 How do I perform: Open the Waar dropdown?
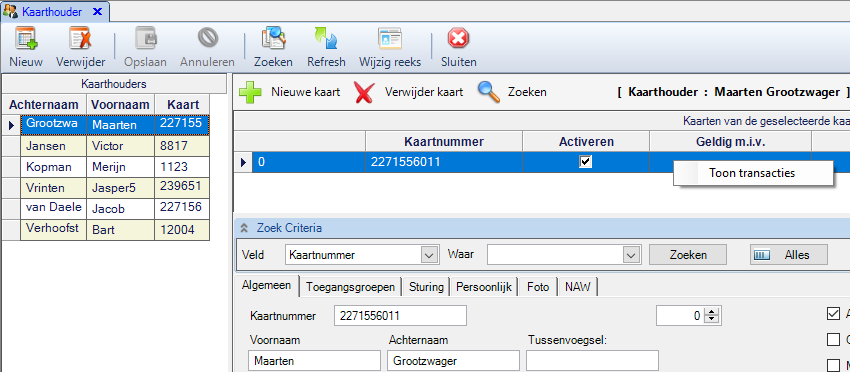coord(631,254)
